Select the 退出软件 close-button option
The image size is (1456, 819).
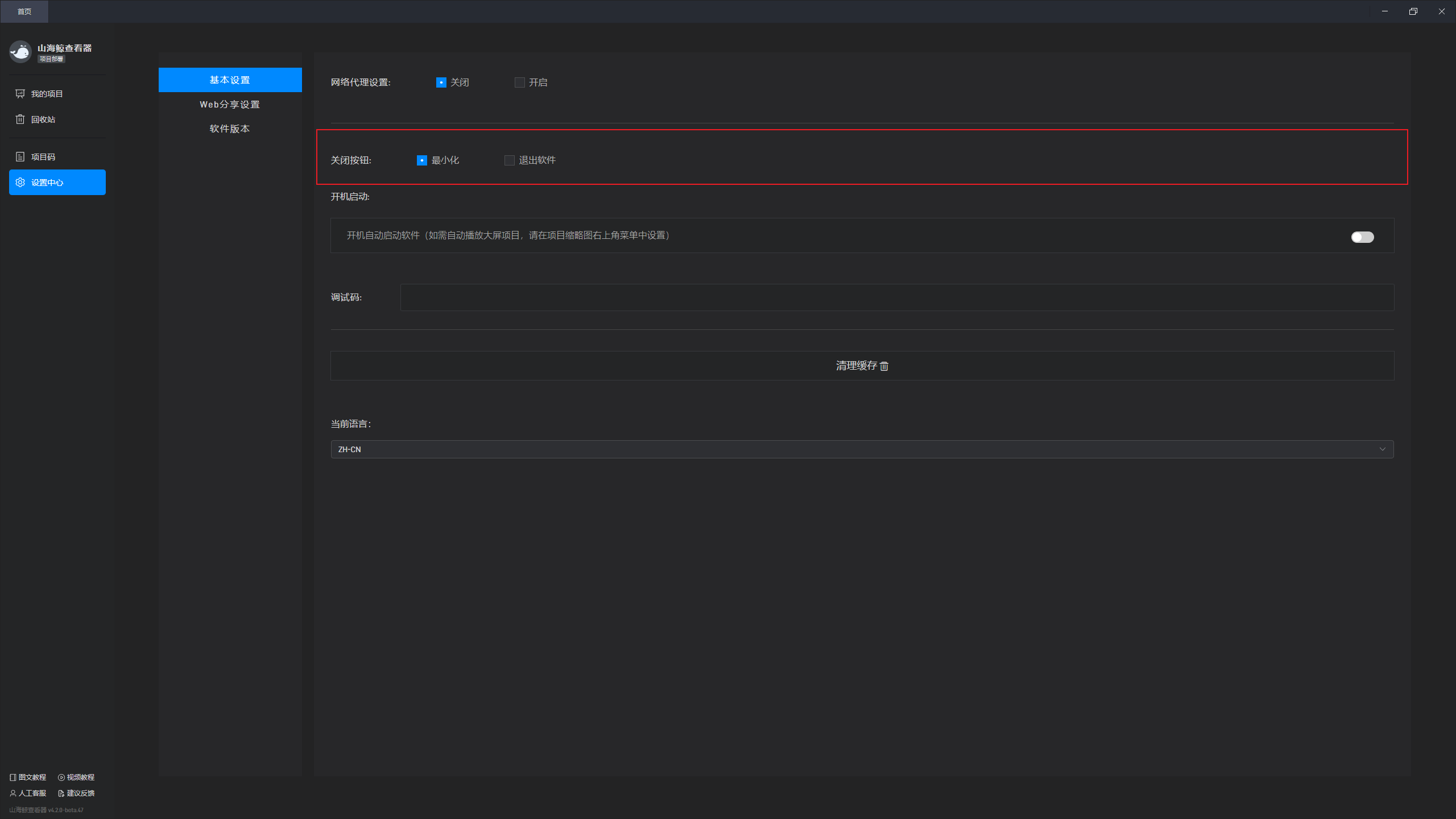pos(510,160)
